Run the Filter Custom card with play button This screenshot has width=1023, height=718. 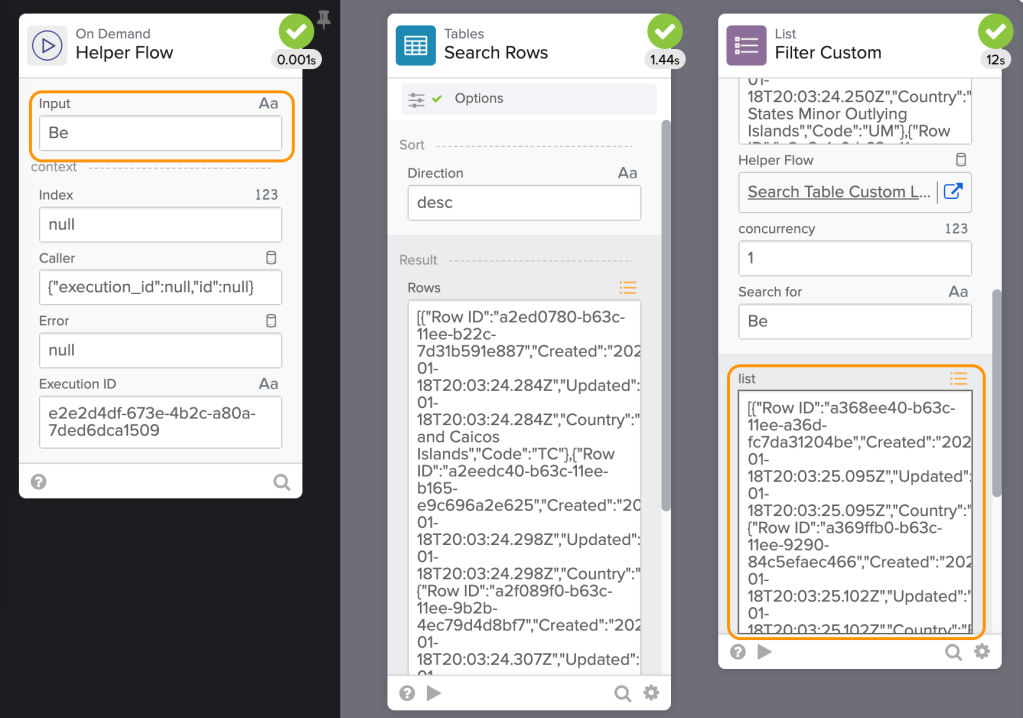pos(765,652)
